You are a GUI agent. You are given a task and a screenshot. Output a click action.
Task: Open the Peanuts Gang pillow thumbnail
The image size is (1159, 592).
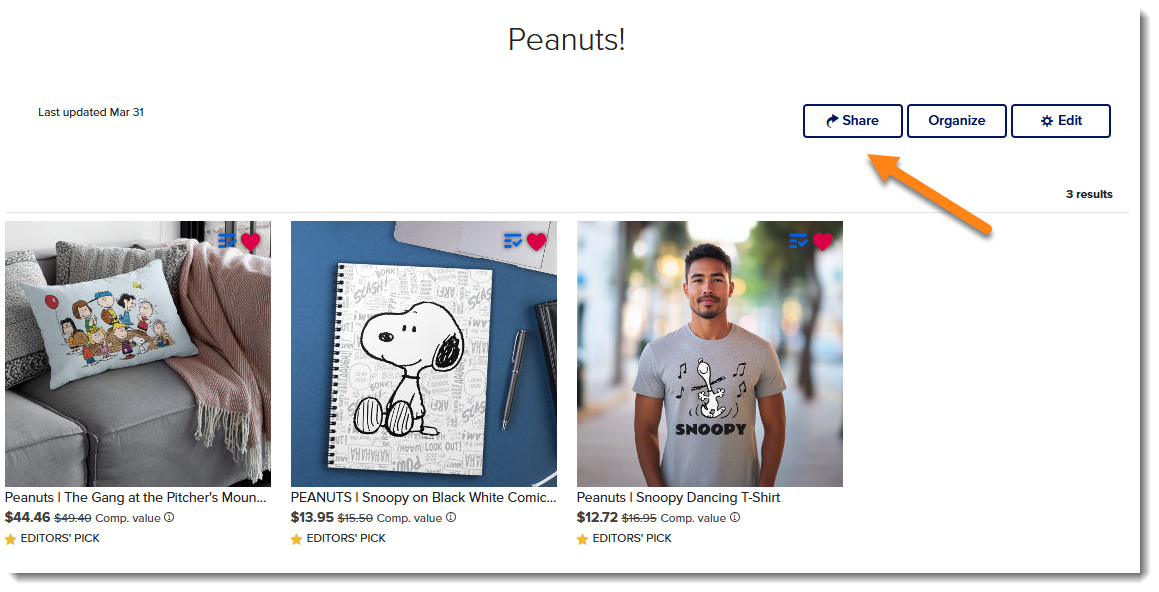click(138, 354)
